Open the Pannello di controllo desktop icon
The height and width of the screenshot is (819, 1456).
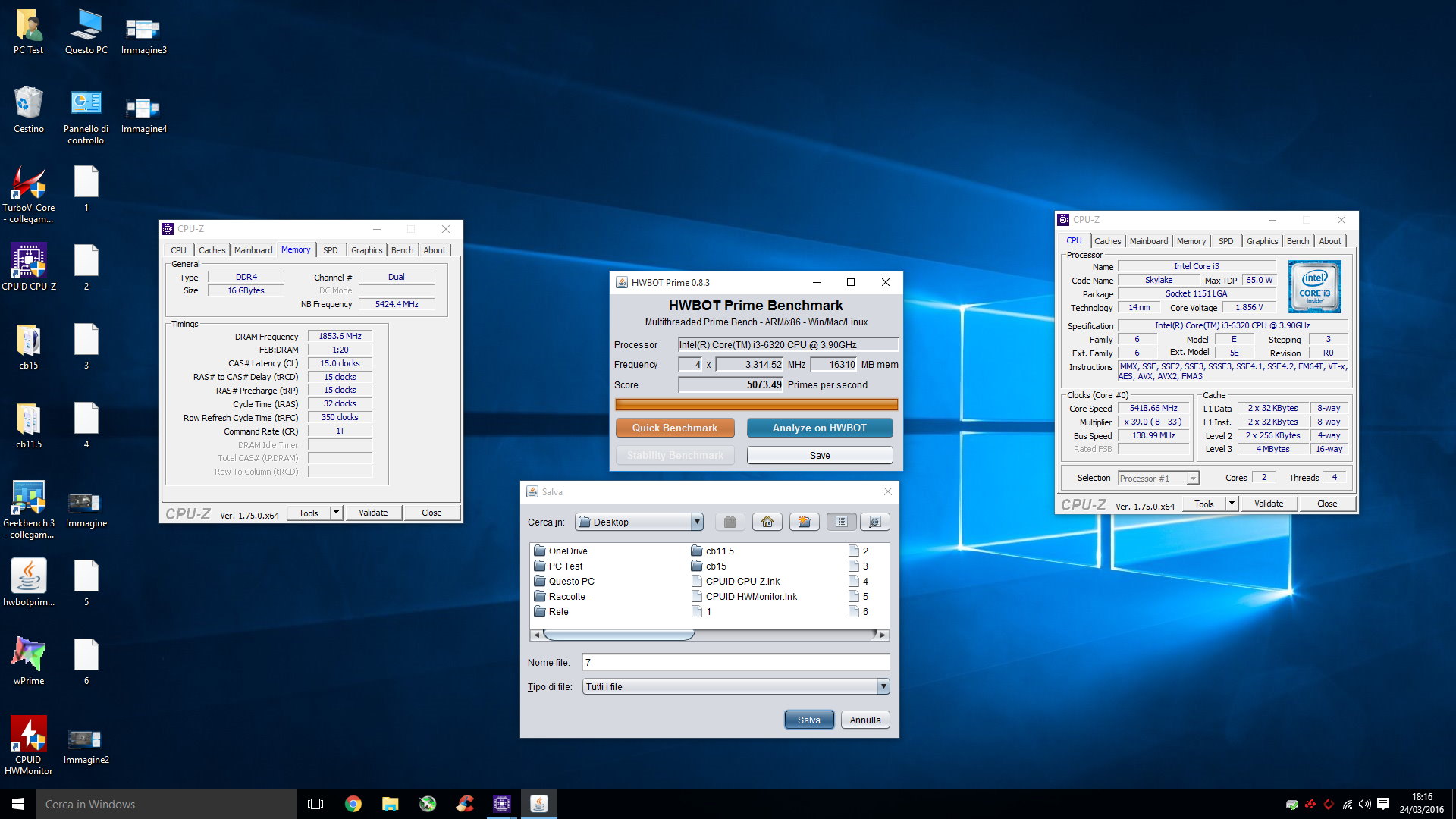pos(86,116)
